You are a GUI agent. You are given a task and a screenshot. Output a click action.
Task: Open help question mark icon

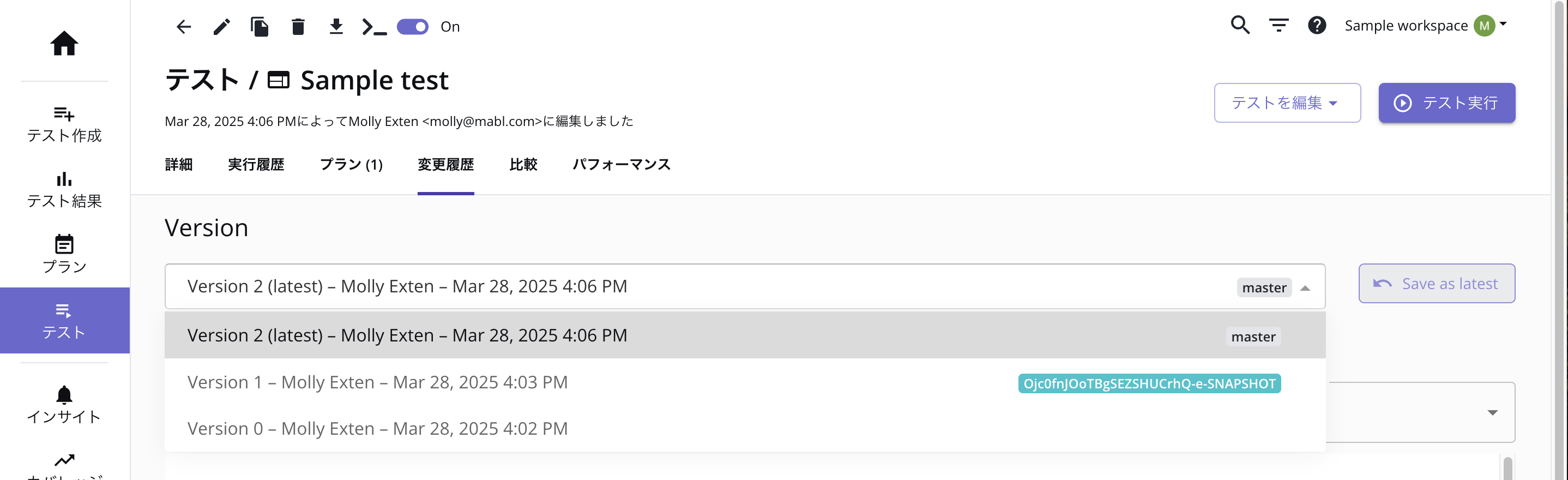[x=1317, y=25]
